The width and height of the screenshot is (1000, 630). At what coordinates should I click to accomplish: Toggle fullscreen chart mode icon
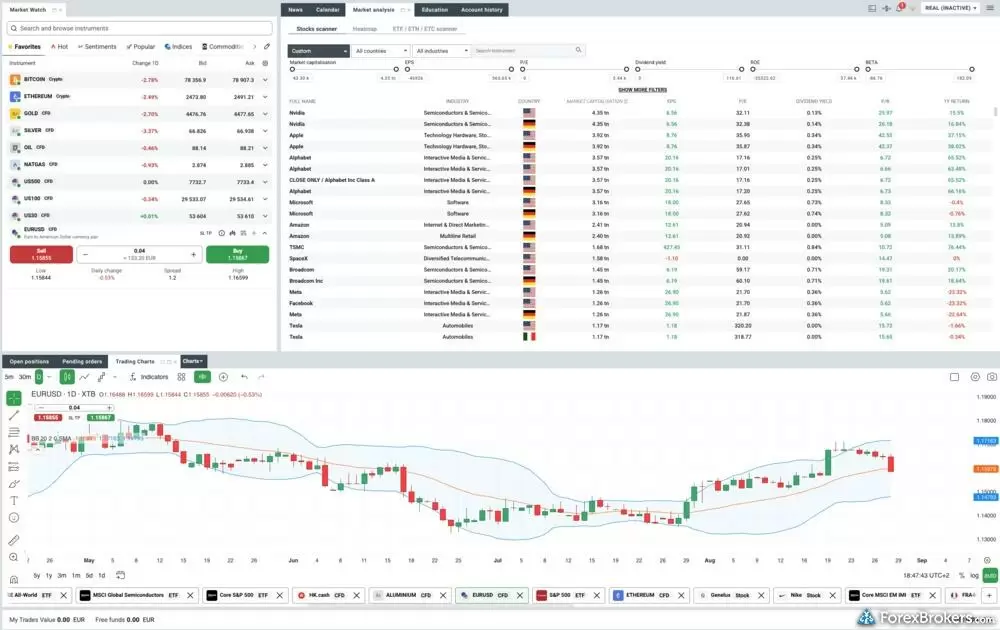pos(955,377)
